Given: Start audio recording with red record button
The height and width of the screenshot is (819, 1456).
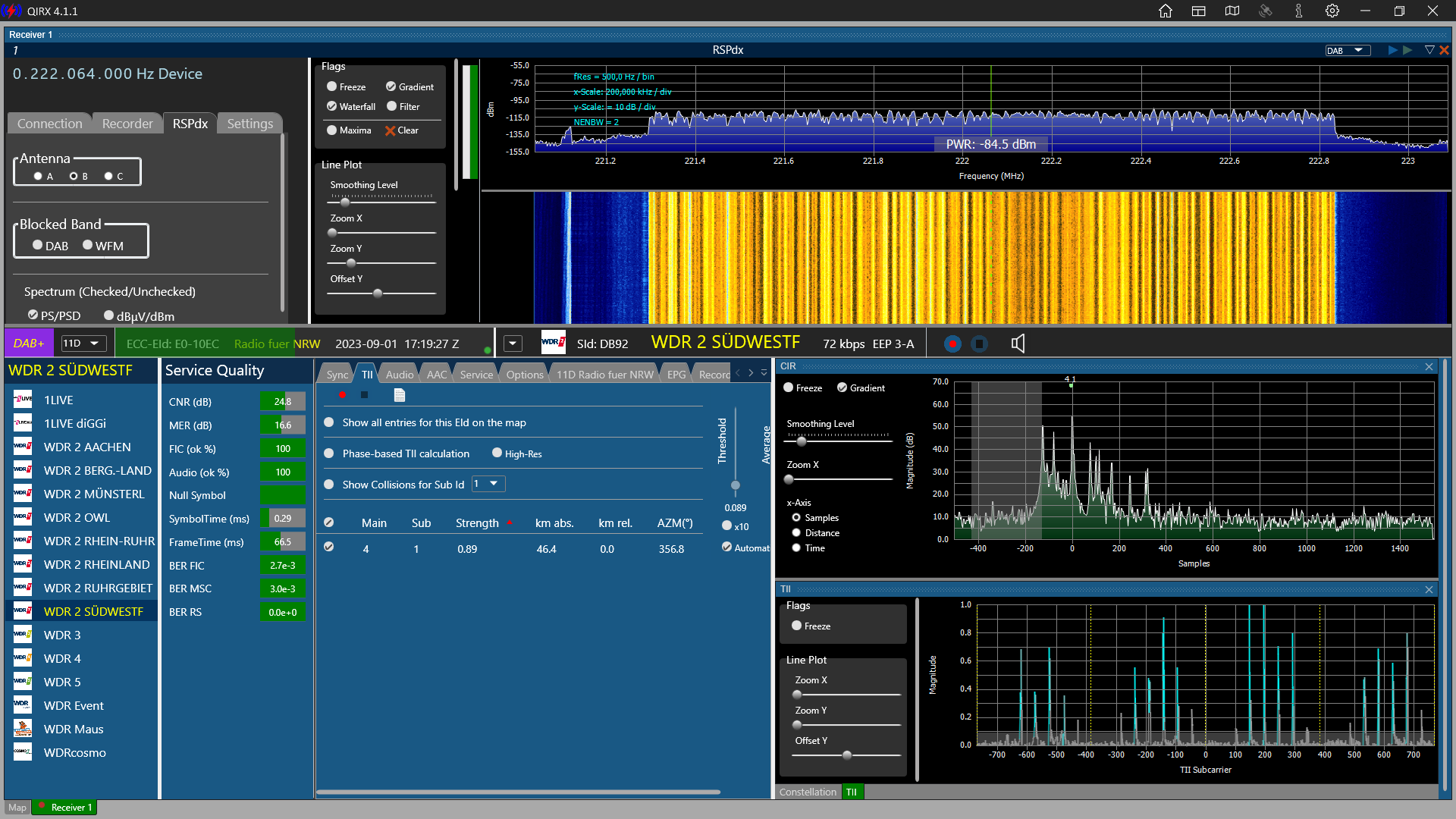Looking at the screenshot, I should [x=953, y=344].
